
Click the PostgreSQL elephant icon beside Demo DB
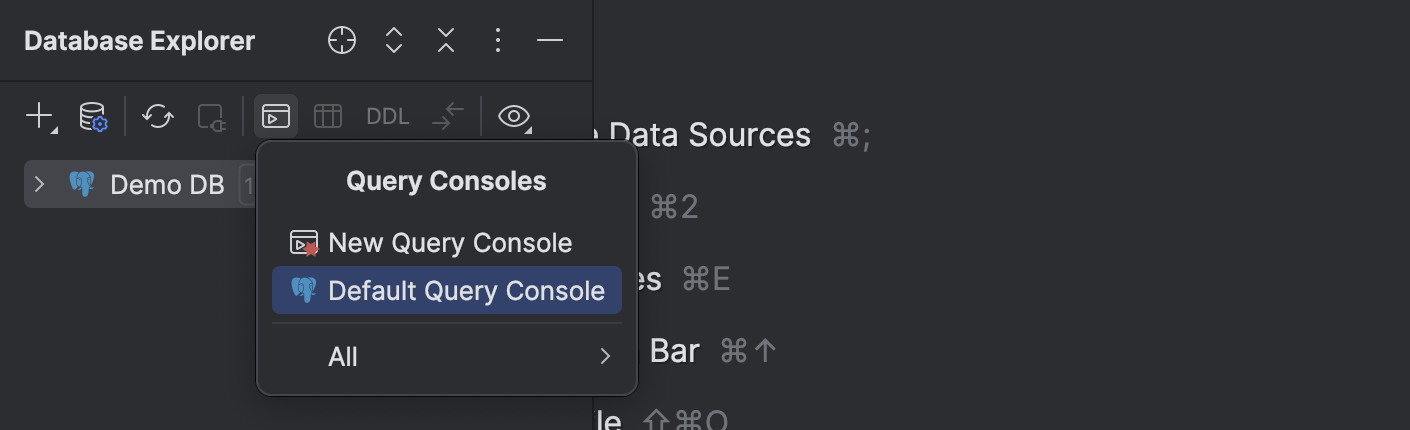[81, 184]
